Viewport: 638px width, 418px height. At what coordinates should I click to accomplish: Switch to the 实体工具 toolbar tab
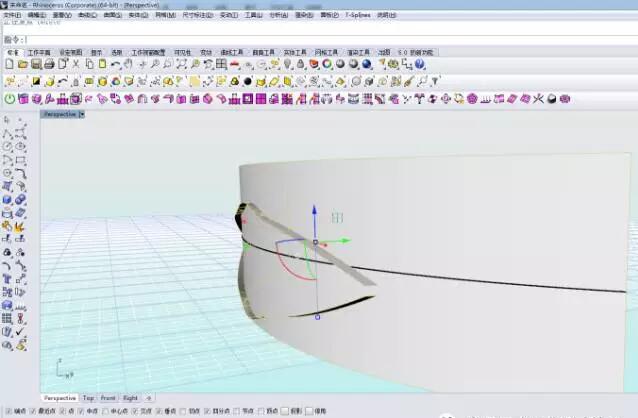295,53
